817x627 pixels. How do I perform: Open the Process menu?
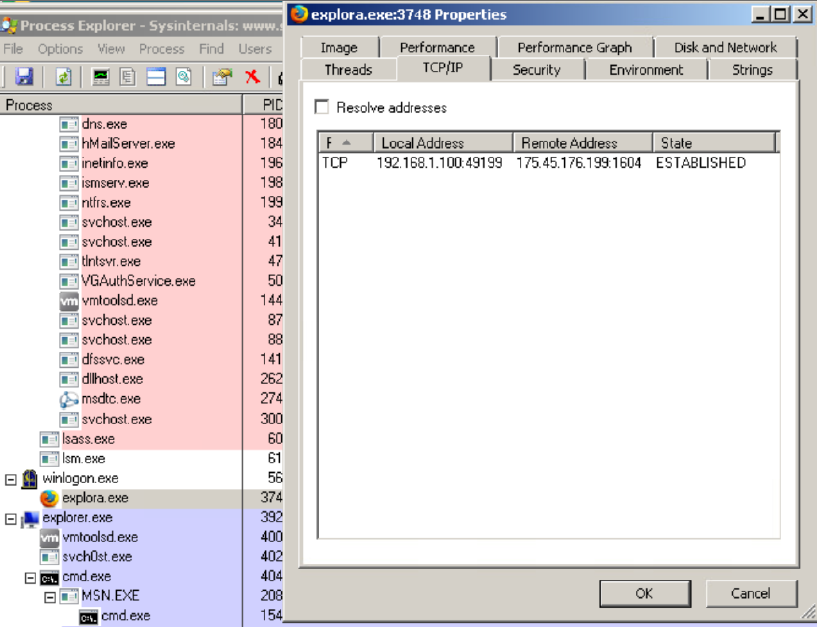[162, 49]
